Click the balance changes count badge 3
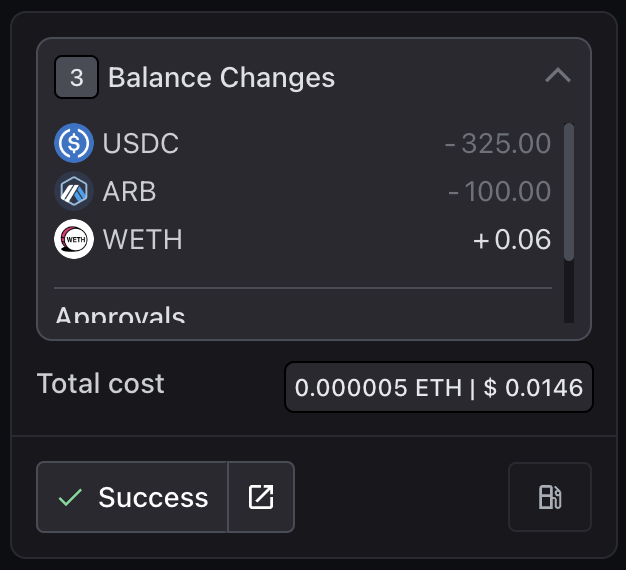626x570 pixels. pos(76,77)
